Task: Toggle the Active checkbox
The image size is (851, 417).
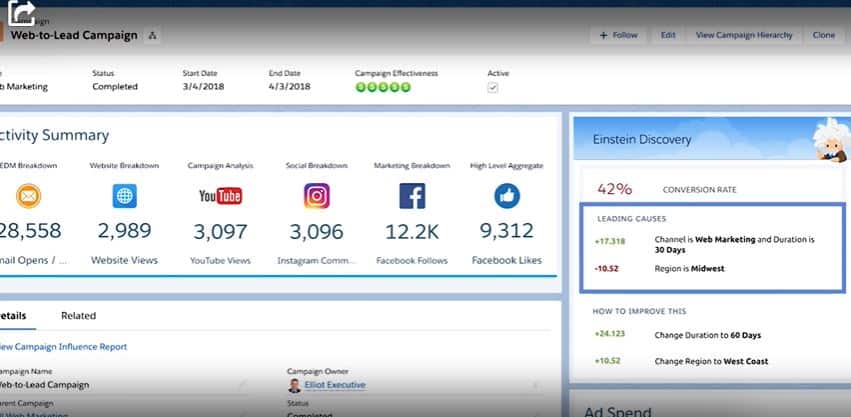Action: coord(492,87)
